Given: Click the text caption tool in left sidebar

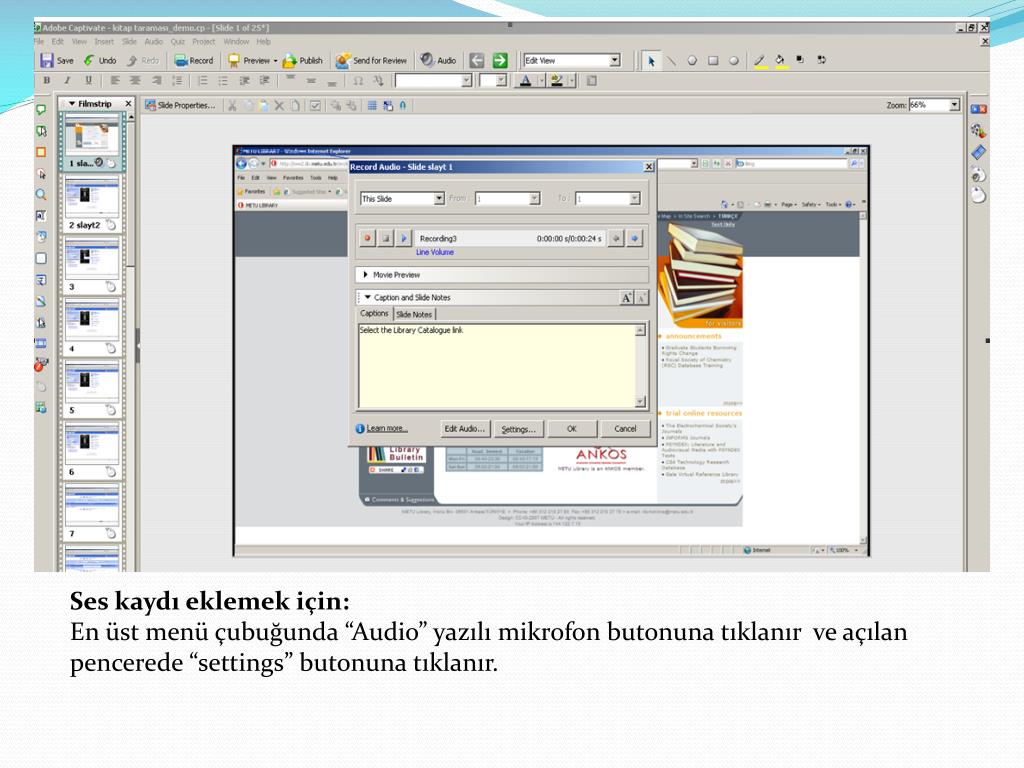Looking at the screenshot, I should click(41, 110).
